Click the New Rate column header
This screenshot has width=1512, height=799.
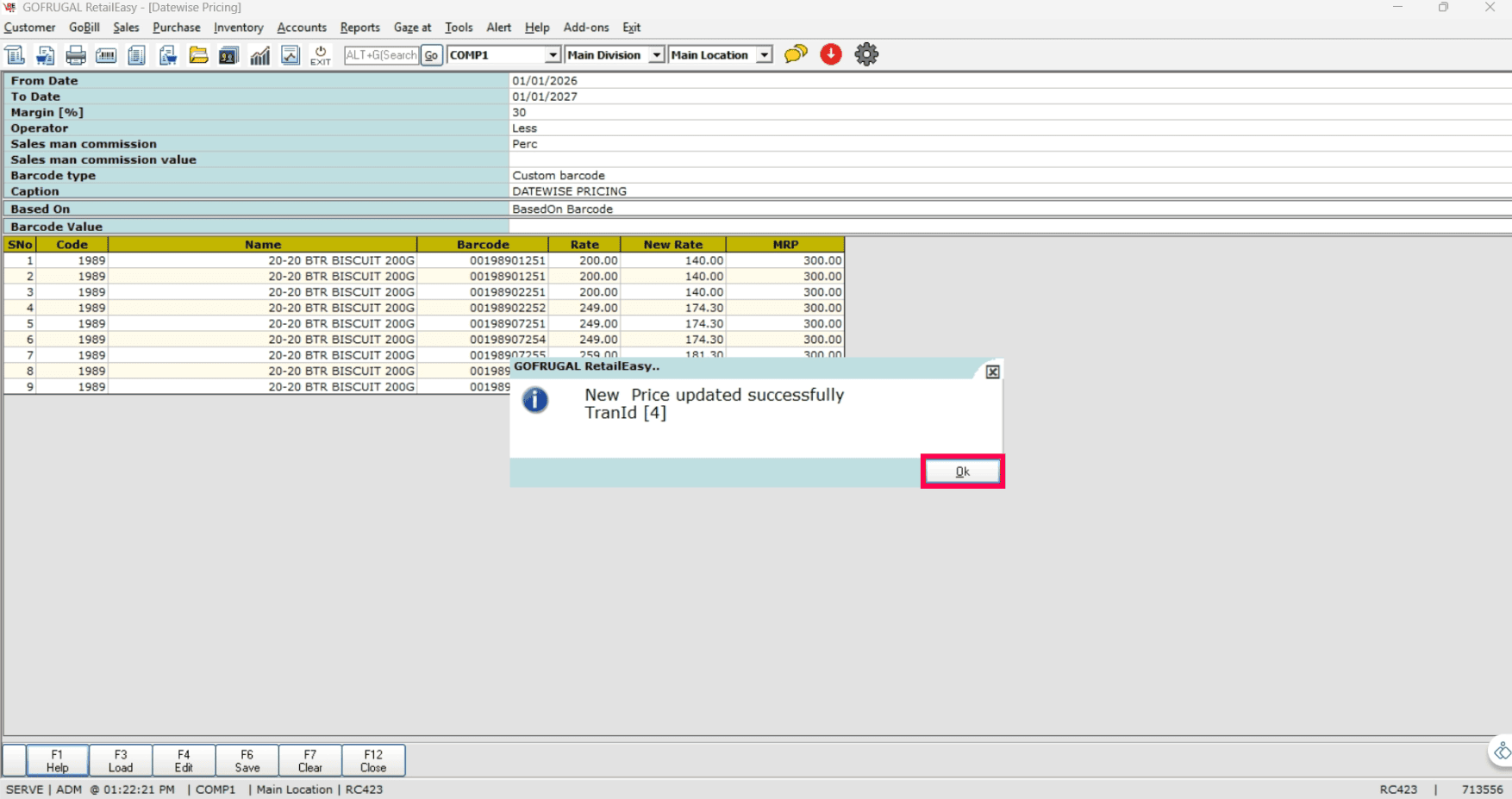click(x=673, y=245)
